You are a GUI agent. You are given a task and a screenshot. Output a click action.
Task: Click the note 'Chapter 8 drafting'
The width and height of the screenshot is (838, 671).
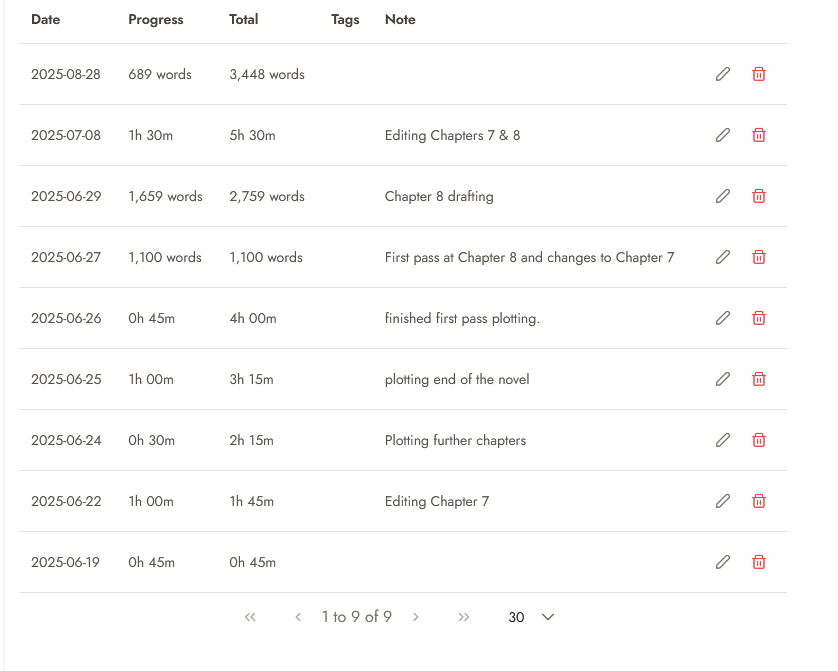click(439, 197)
